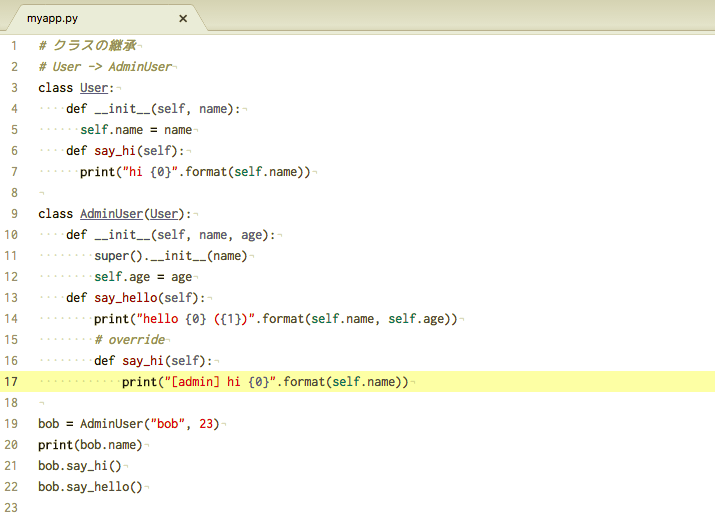Screen dimensions: 715x522
Task: Click line number 17 in gutter
Action: coord(12,381)
